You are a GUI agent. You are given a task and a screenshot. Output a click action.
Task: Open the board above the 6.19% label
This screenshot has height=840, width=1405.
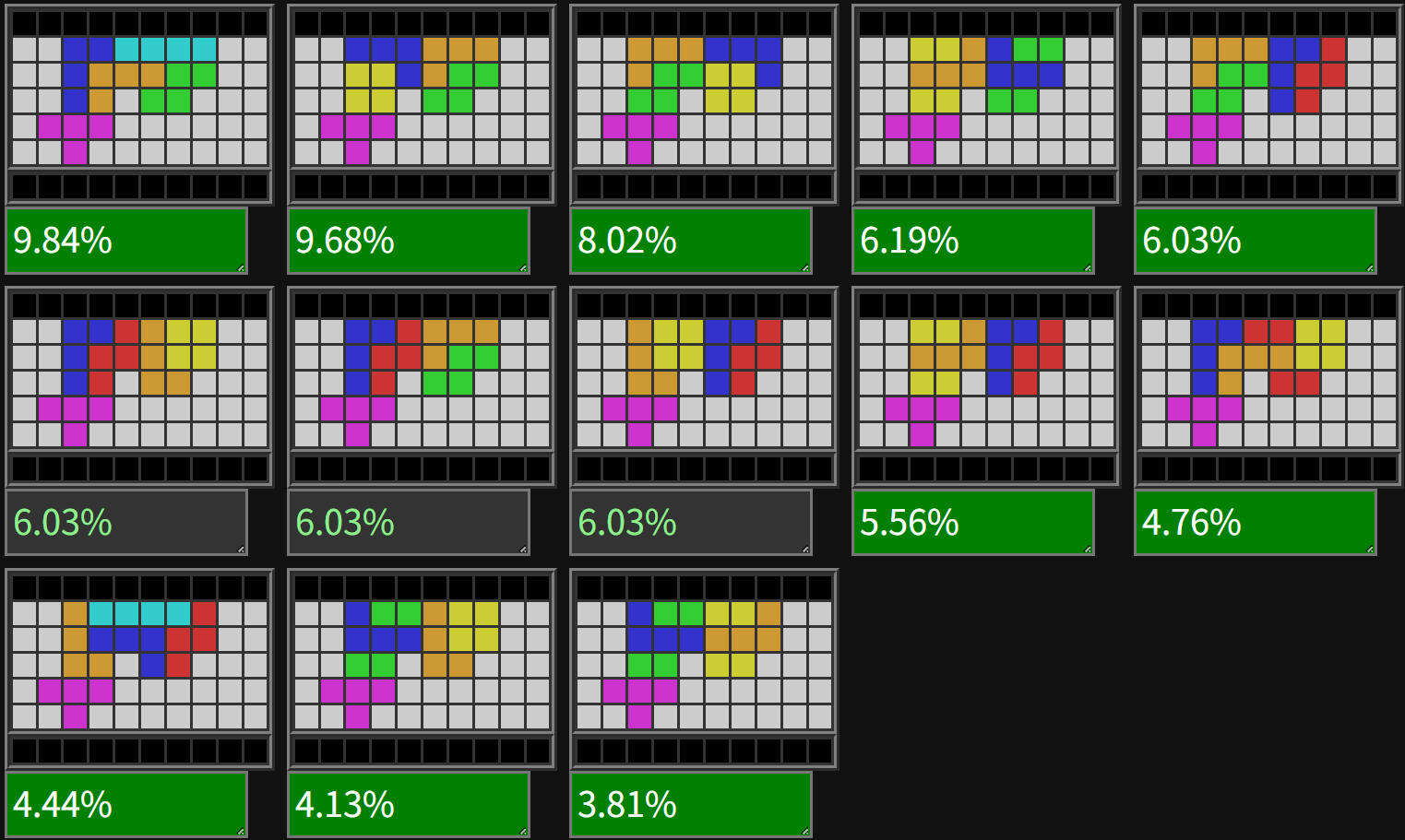(x=986, y=103)
